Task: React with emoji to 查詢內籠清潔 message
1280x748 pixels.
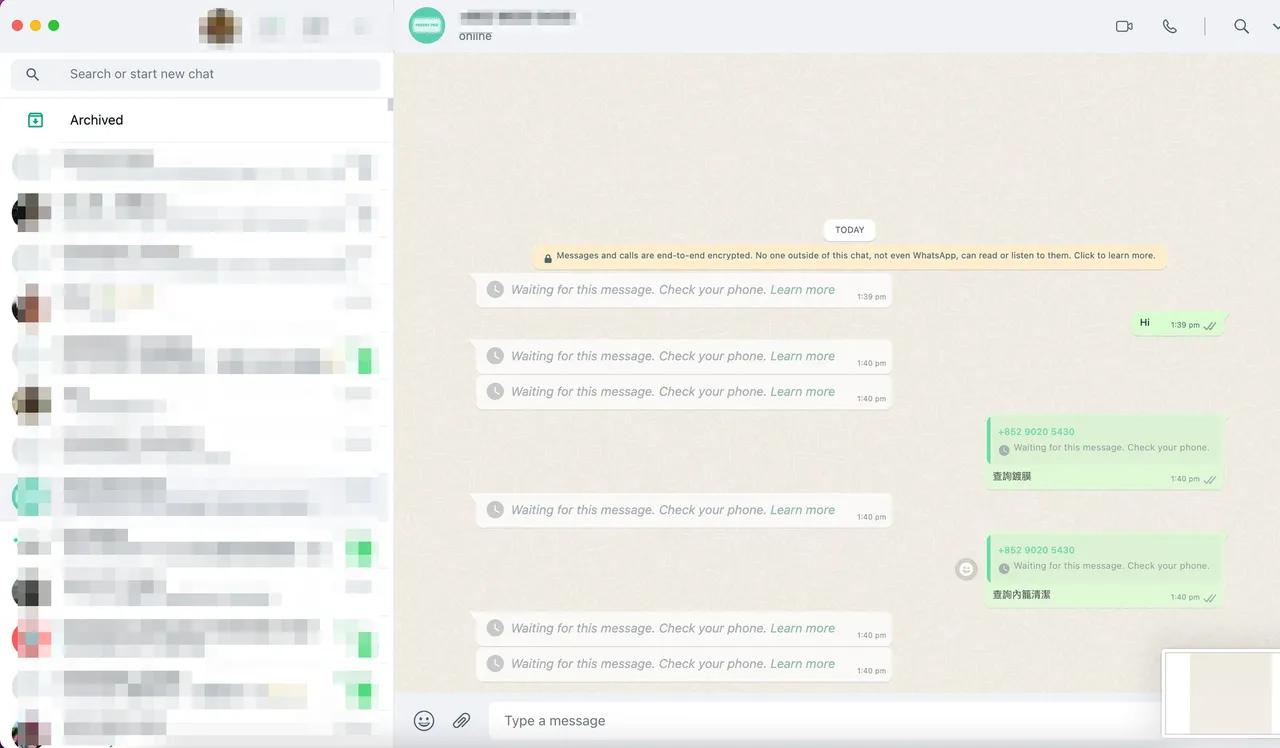Action: [x=966, y=568]
